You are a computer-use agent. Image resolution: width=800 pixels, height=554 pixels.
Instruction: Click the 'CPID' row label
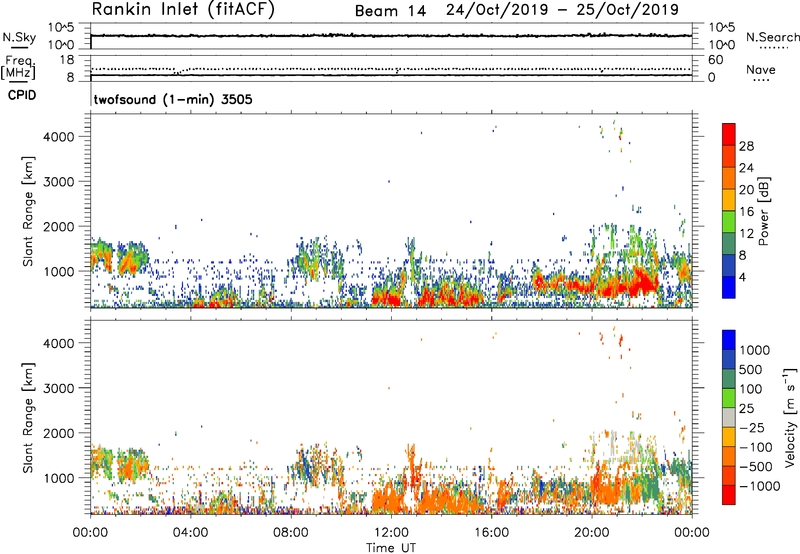22,95
